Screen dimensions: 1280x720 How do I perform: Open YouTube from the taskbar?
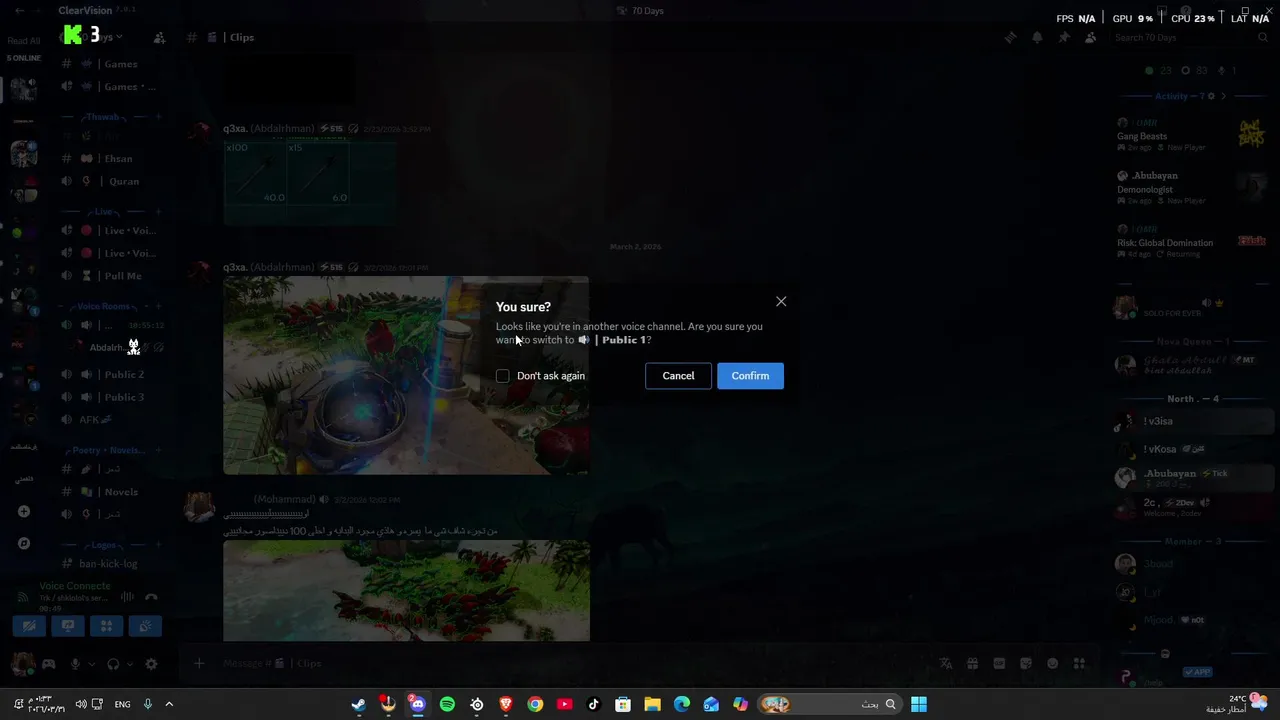[564, 704]
